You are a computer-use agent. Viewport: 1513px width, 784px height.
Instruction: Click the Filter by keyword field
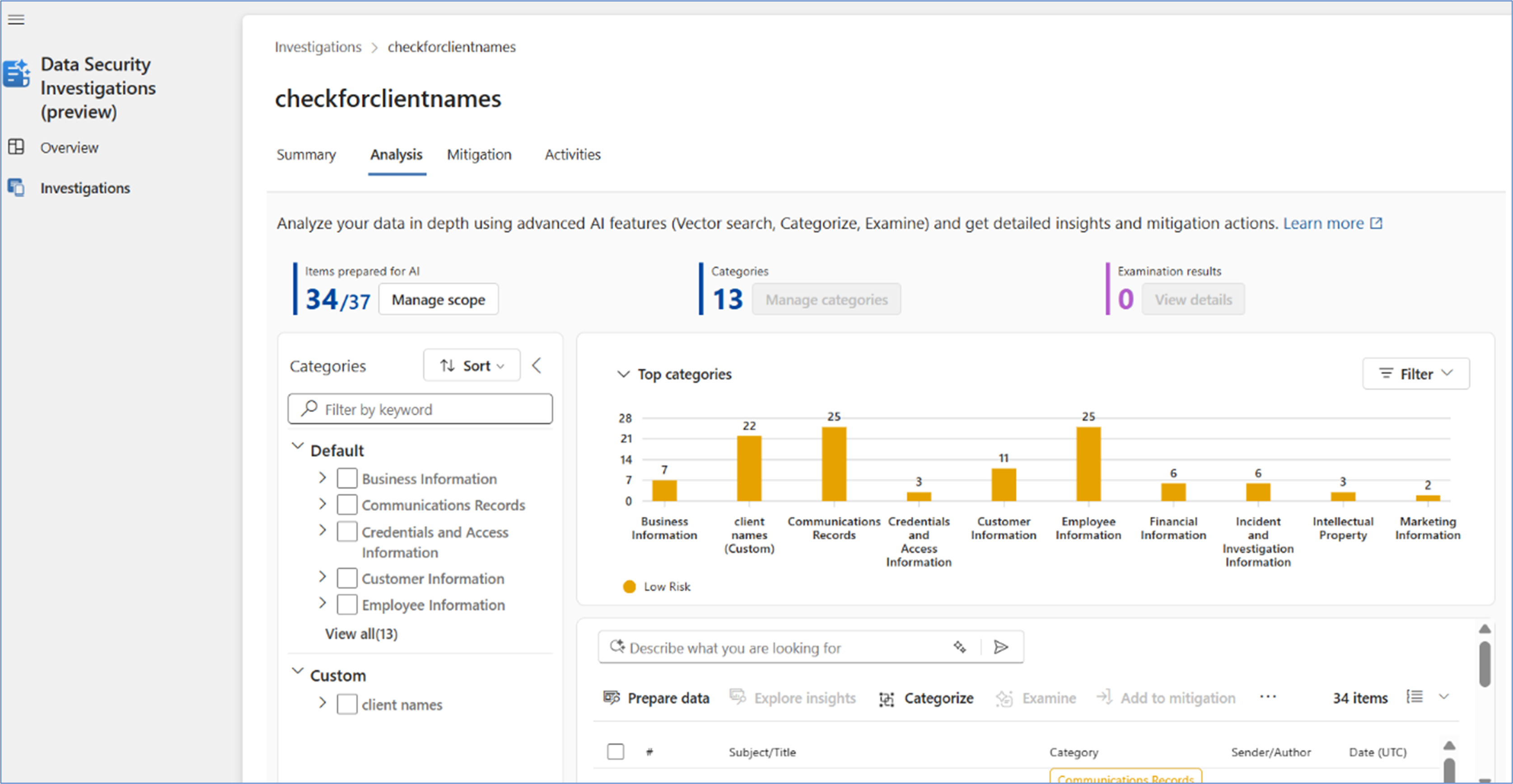pos(420,409)
